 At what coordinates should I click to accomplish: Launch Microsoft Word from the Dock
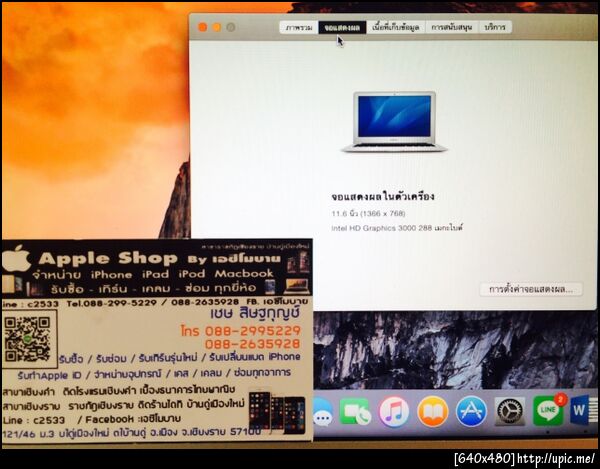584,411
